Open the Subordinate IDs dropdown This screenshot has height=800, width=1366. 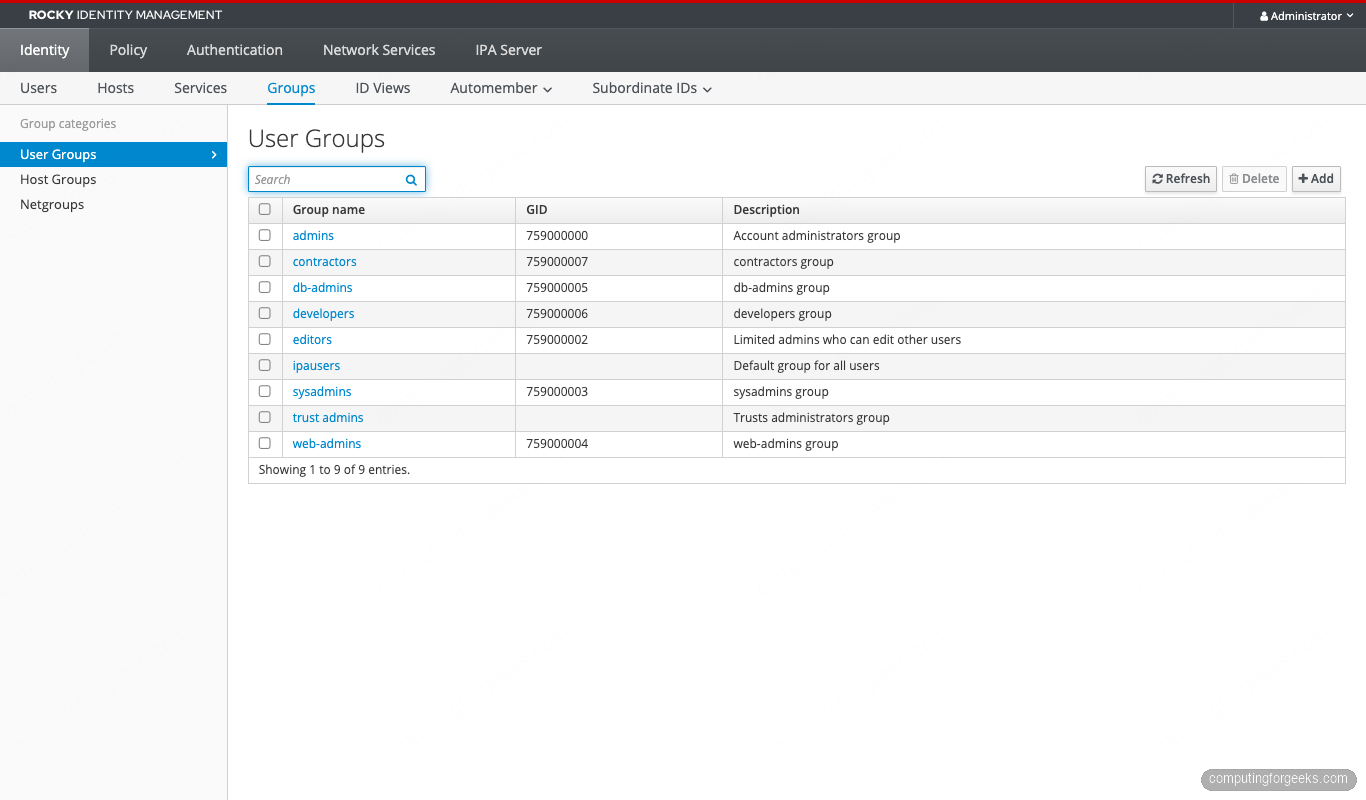click(x=652, y=88)
